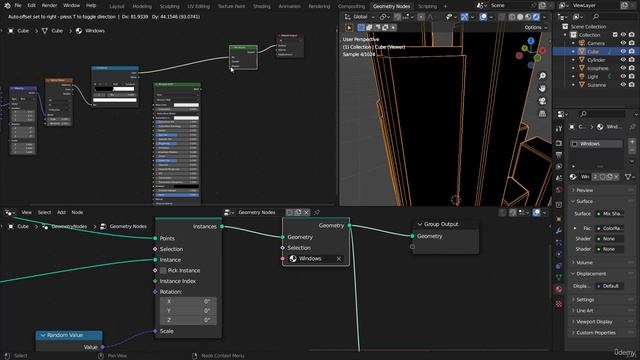Open the Add menu in the geometry node editor

pyautogui.click(x=61, y=212)
